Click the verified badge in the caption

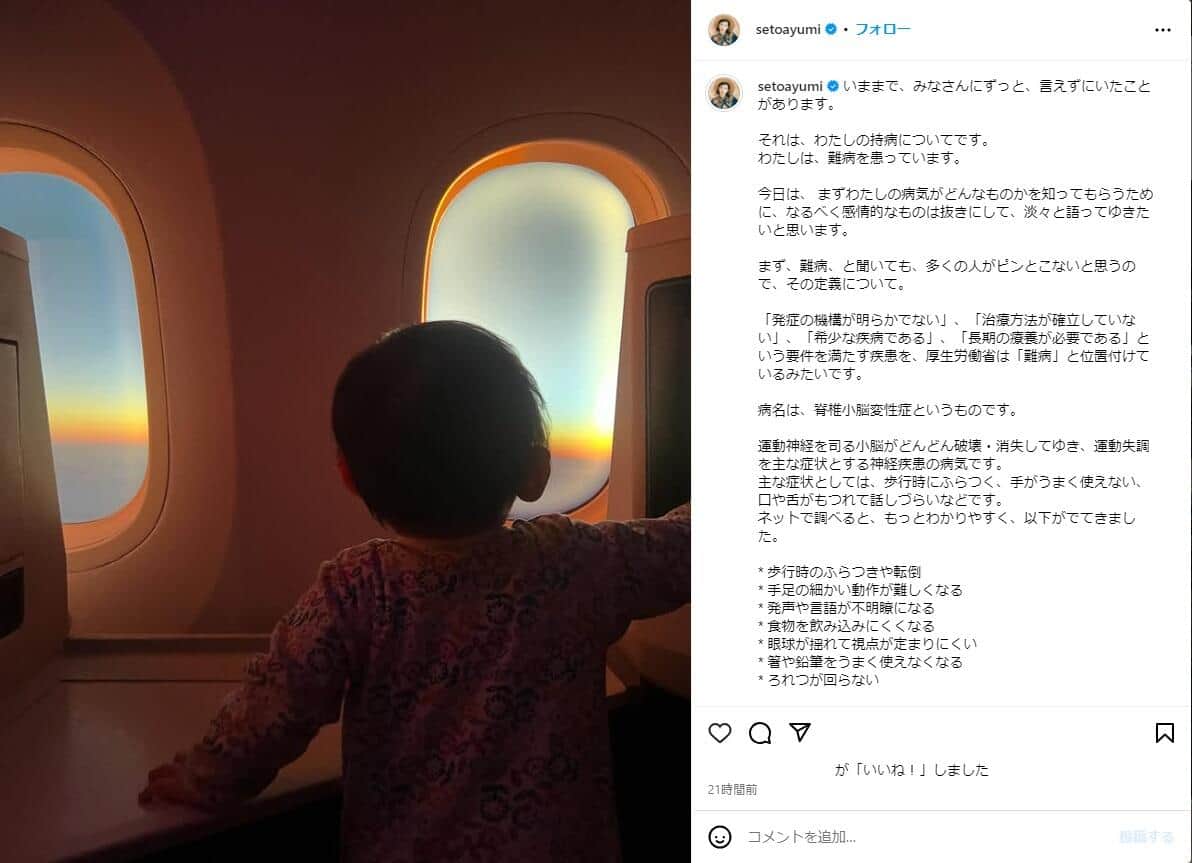click(833, 86)
